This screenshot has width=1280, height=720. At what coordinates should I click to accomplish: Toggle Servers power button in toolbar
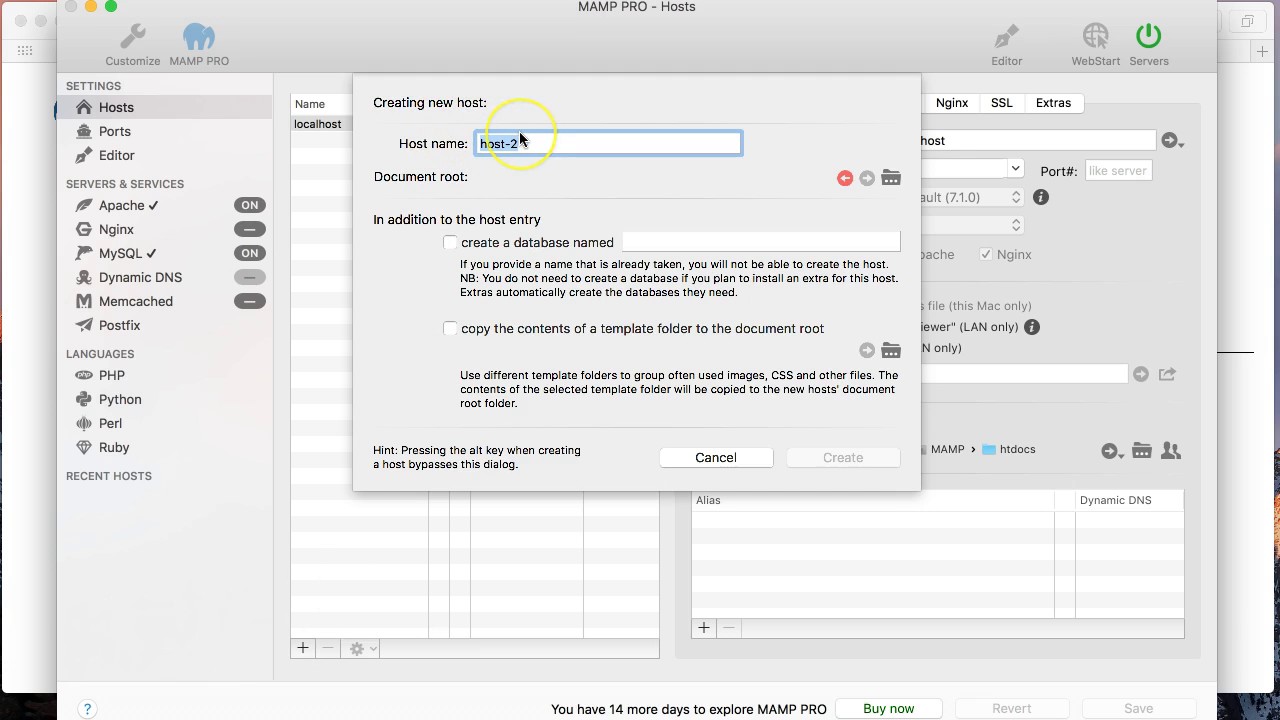(x=1149, y=46)
